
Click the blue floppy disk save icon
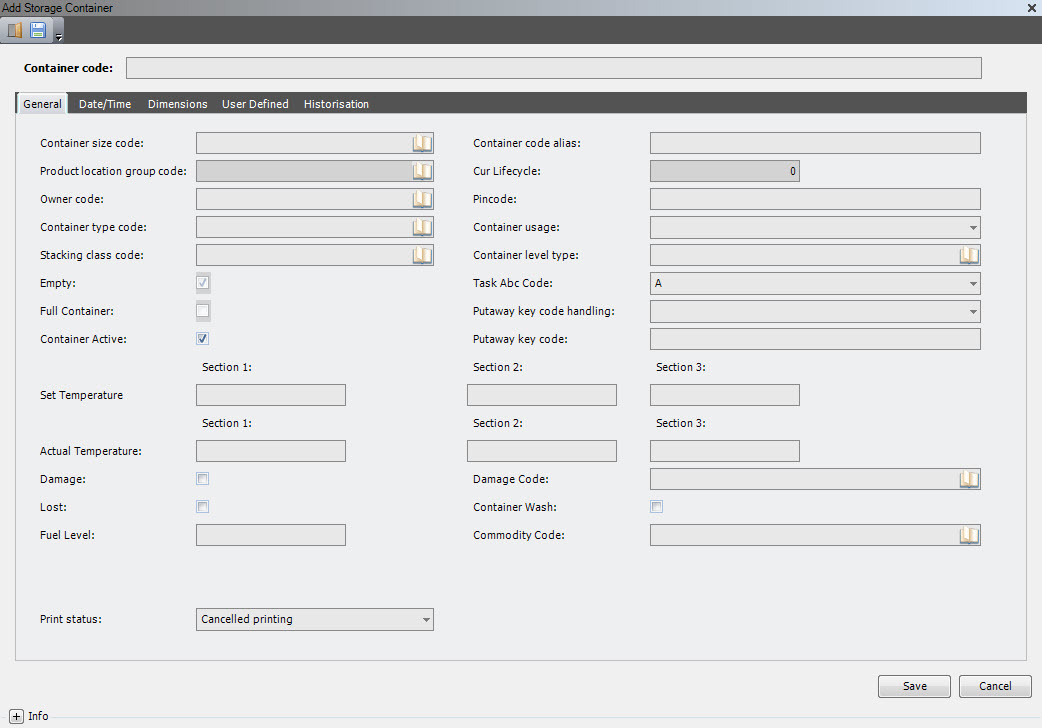38,30
